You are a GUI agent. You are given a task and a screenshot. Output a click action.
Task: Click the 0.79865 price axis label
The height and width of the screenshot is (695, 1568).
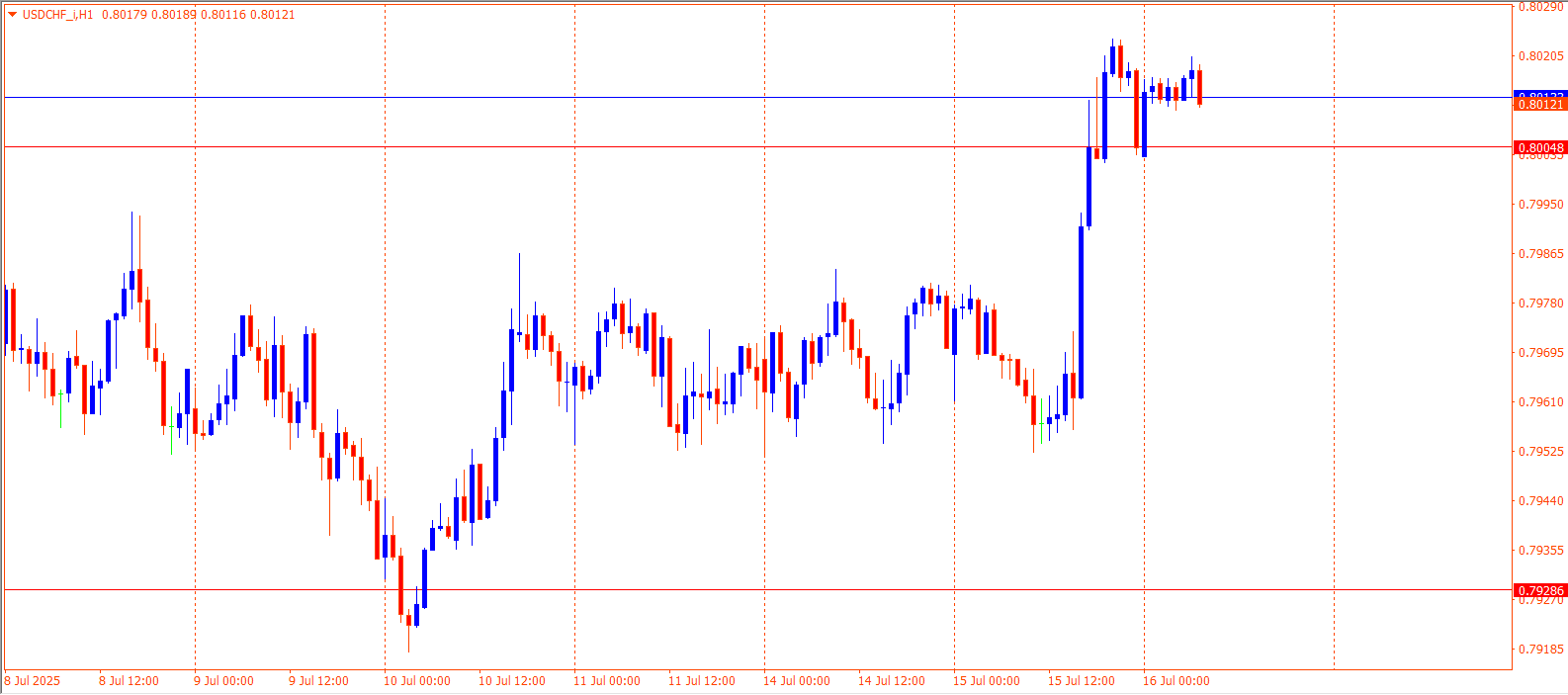pos(1541,254)
